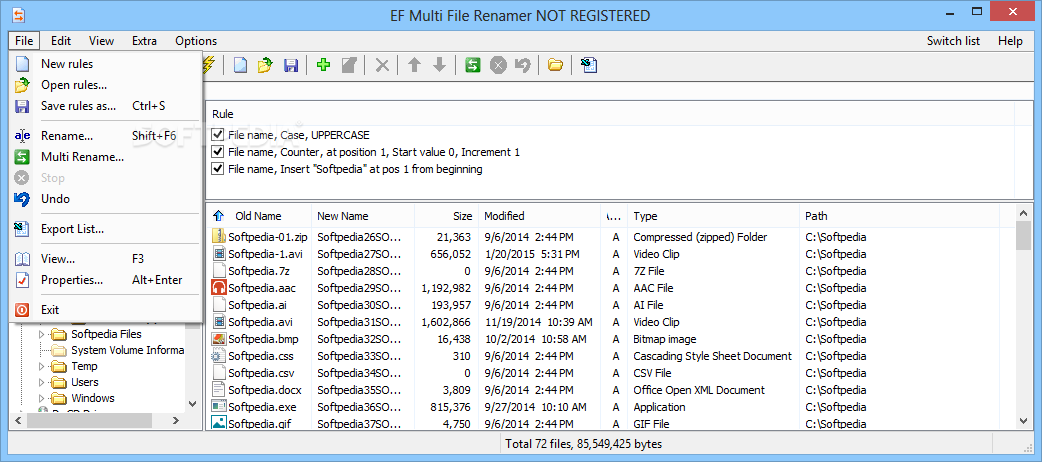
Task: Sort by Path column header
Action: 899,216
